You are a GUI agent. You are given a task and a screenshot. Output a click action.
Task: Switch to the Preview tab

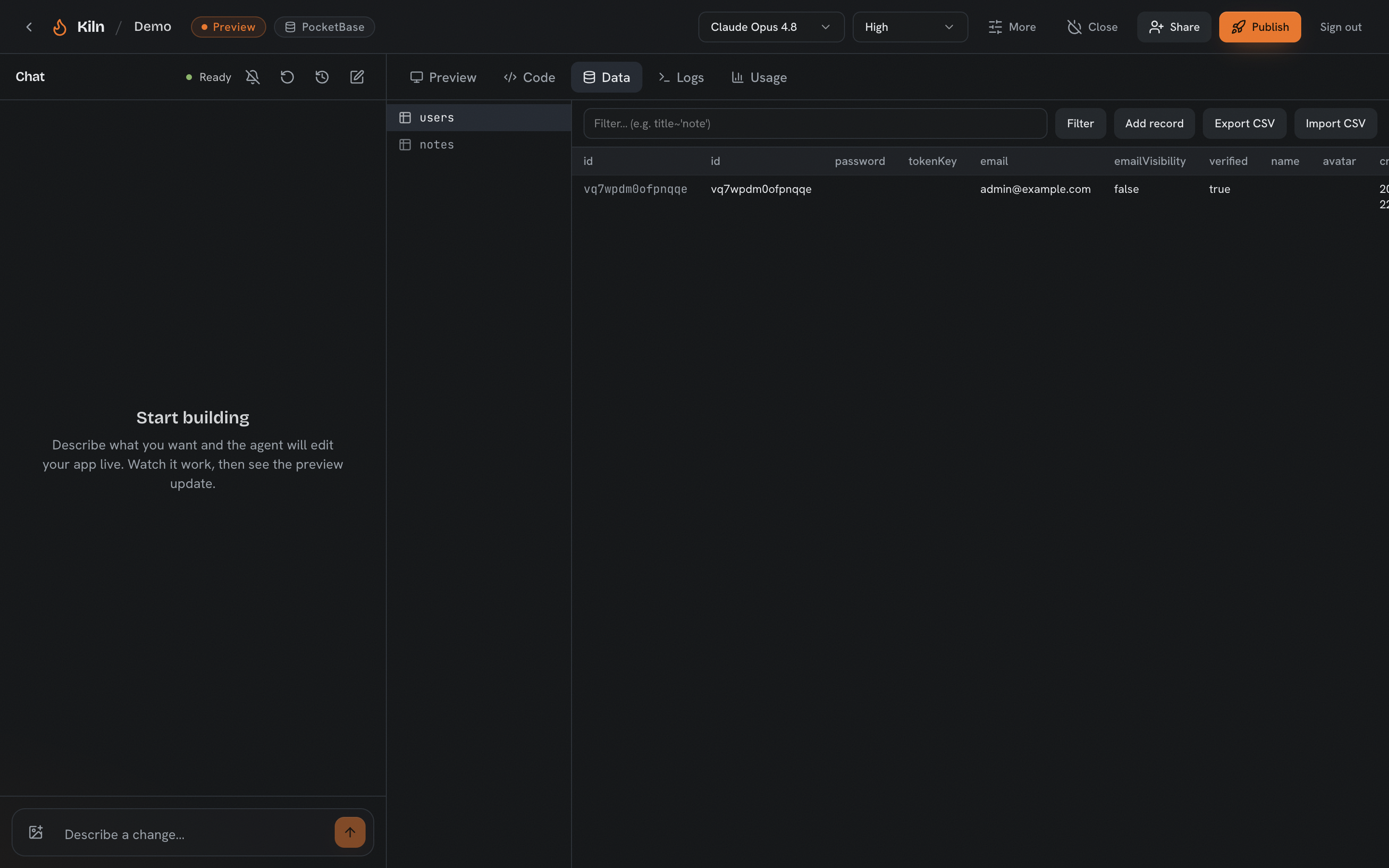[x=443, y=77]
